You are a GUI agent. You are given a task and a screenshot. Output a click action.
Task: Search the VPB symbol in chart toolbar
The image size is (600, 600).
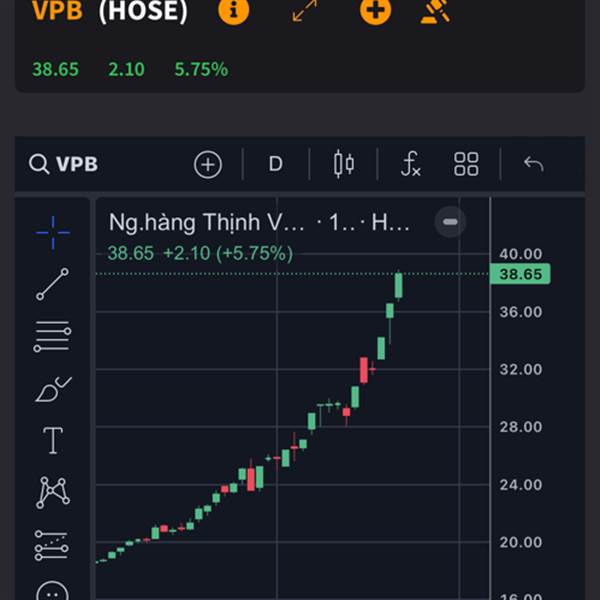(x=64, y=164)
